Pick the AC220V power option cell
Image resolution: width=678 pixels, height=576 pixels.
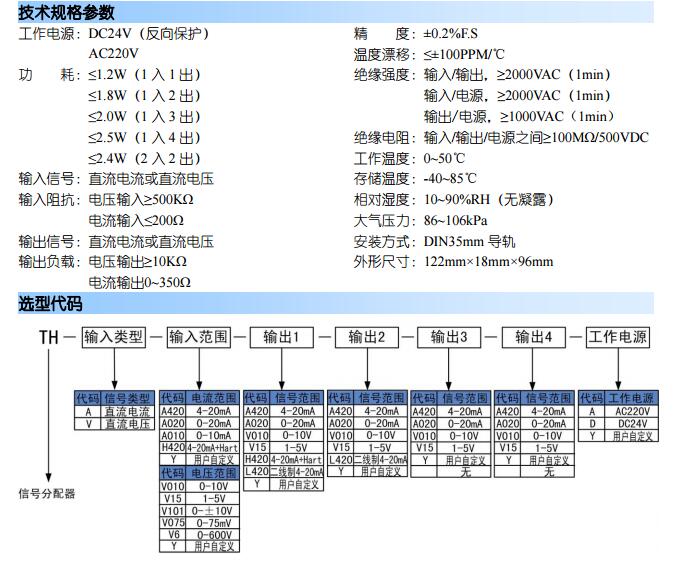tap(631, 411)
